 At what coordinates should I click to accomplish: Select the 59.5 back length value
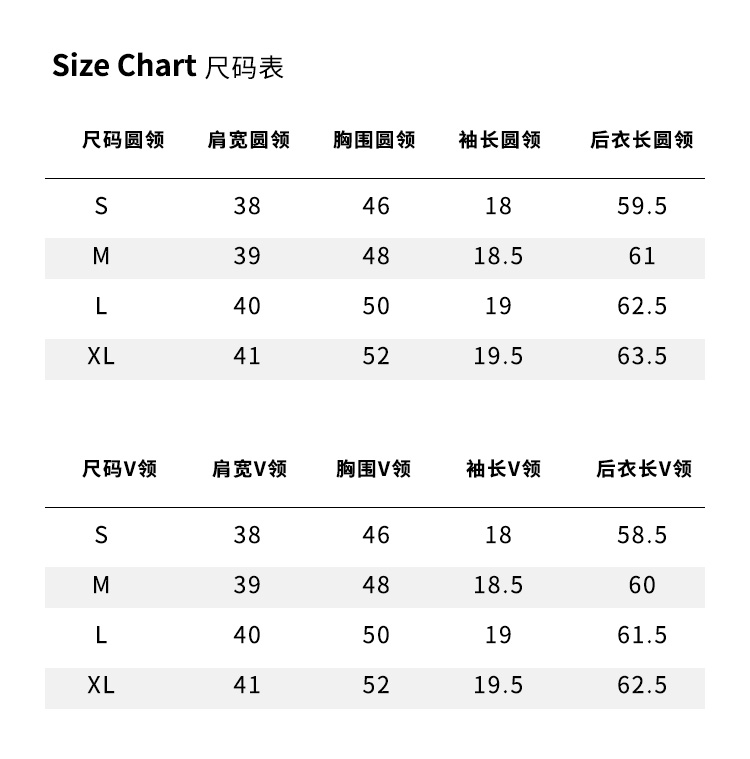click(x=642, y=206)
